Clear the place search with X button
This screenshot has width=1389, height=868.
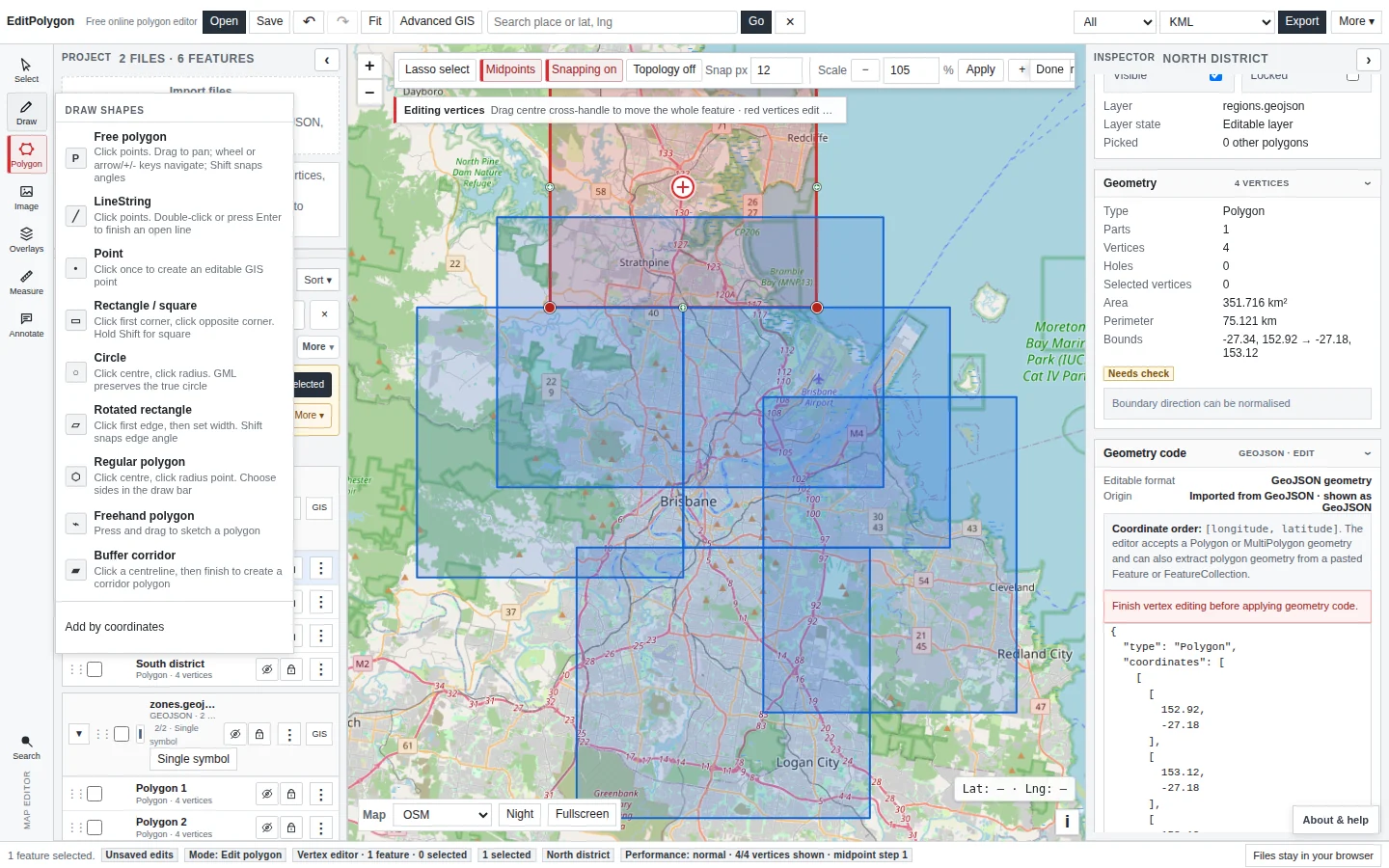click(790, 21)
